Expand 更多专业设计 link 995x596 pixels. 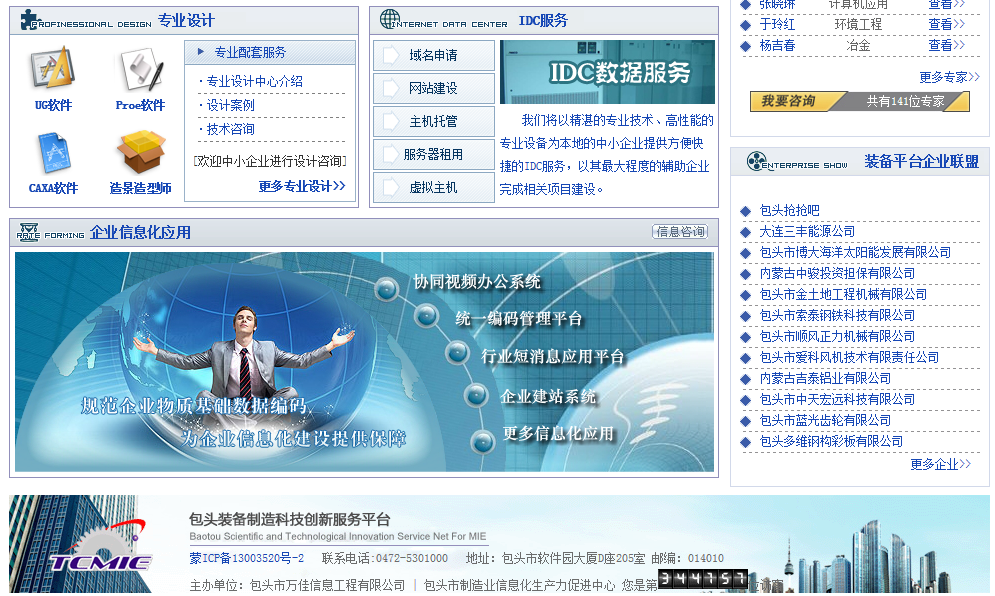point(301,186)
